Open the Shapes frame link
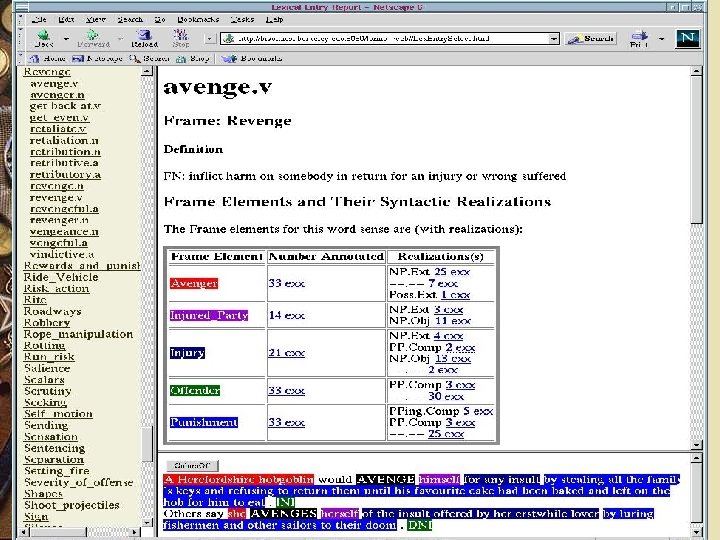 [x=43, y=494]
